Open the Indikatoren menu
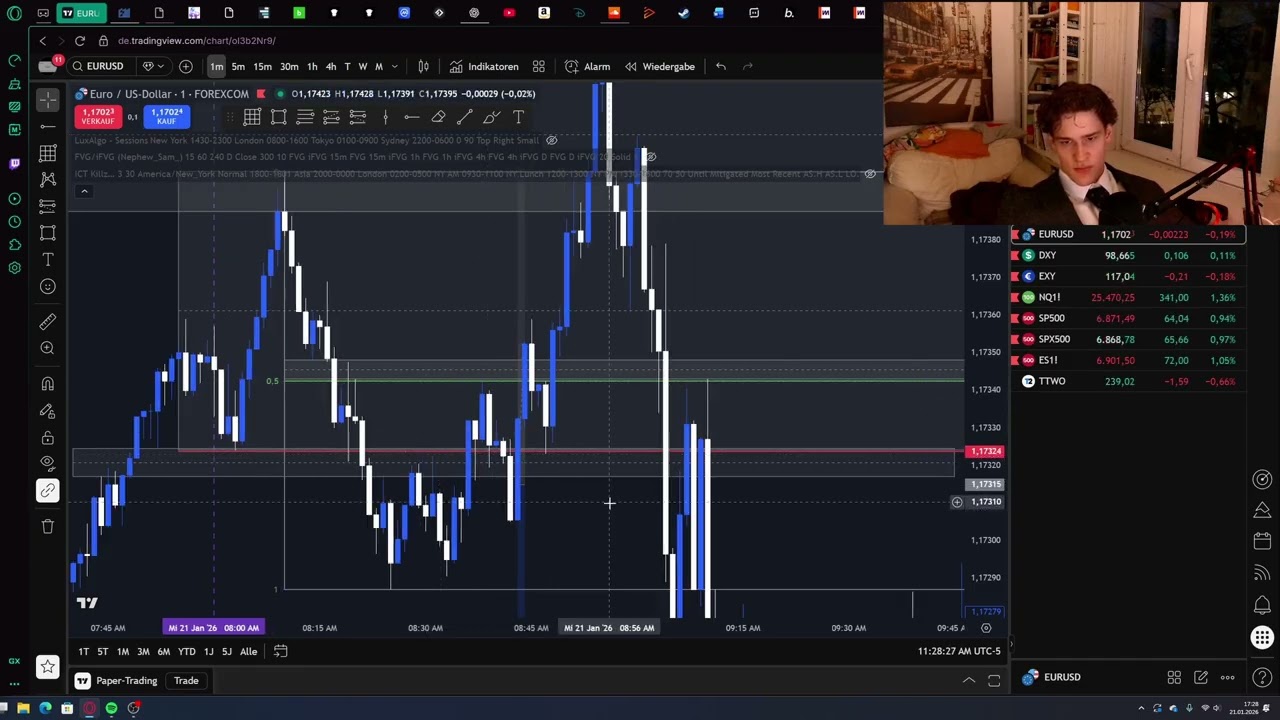1280x720 pixels. click(x=484, y=66)
